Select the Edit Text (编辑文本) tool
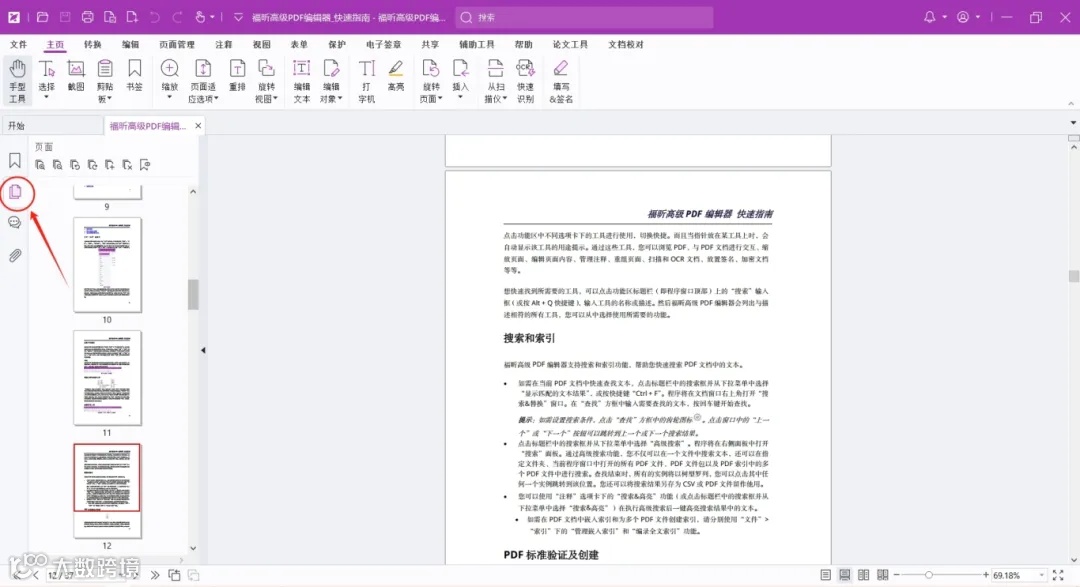This screenshot has width=1080, height=587. pyautogui.click(x=302, y=81)
